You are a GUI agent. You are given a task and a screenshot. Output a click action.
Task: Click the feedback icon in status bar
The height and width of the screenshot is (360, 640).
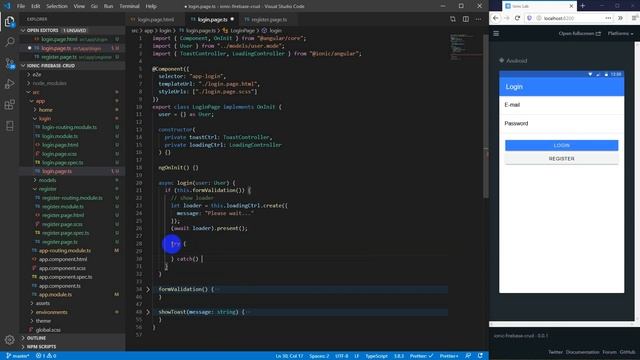point(468,356)
